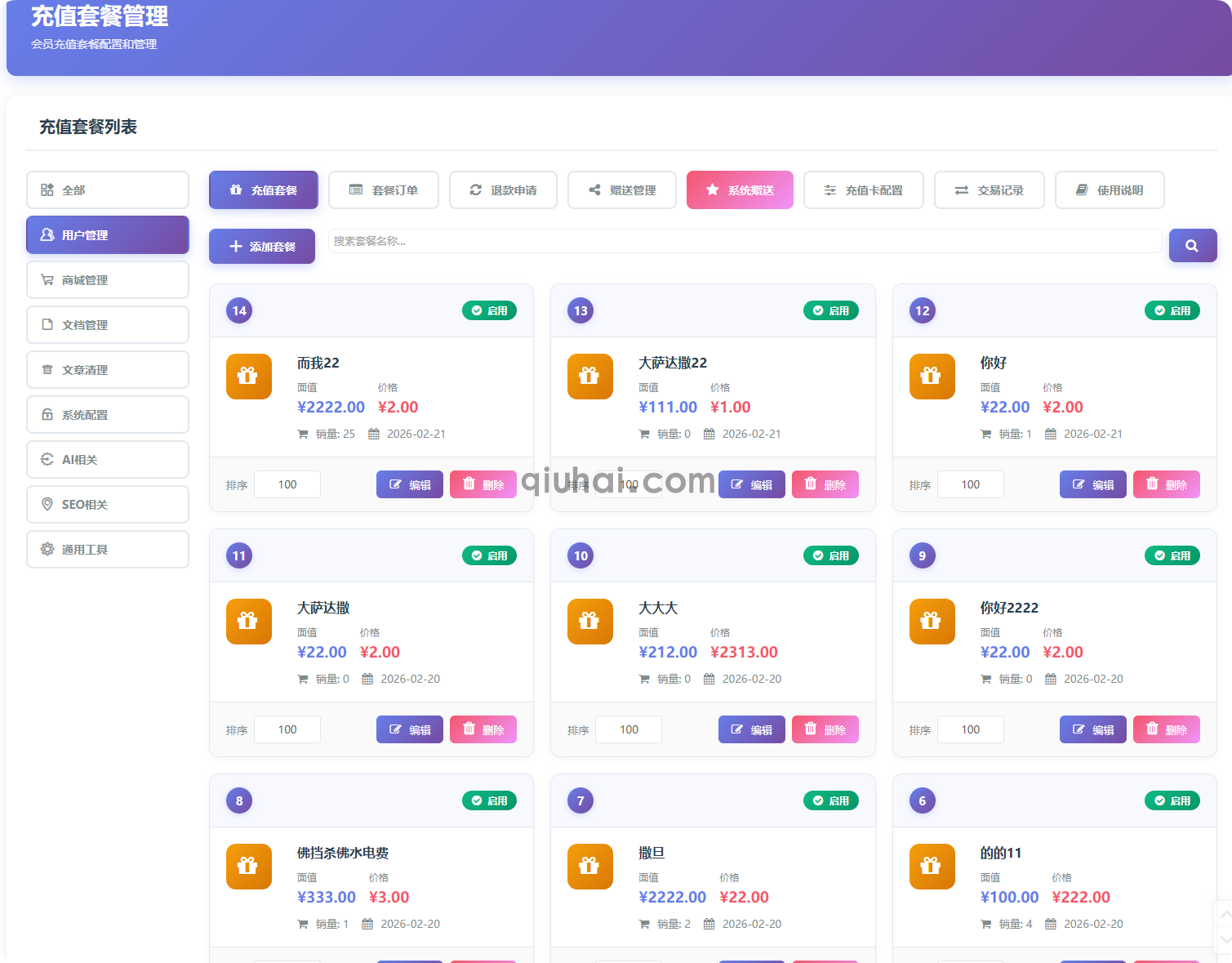The image size is (1232, 963).
Task: Click the number 11 badge
Action: point(239,555)
